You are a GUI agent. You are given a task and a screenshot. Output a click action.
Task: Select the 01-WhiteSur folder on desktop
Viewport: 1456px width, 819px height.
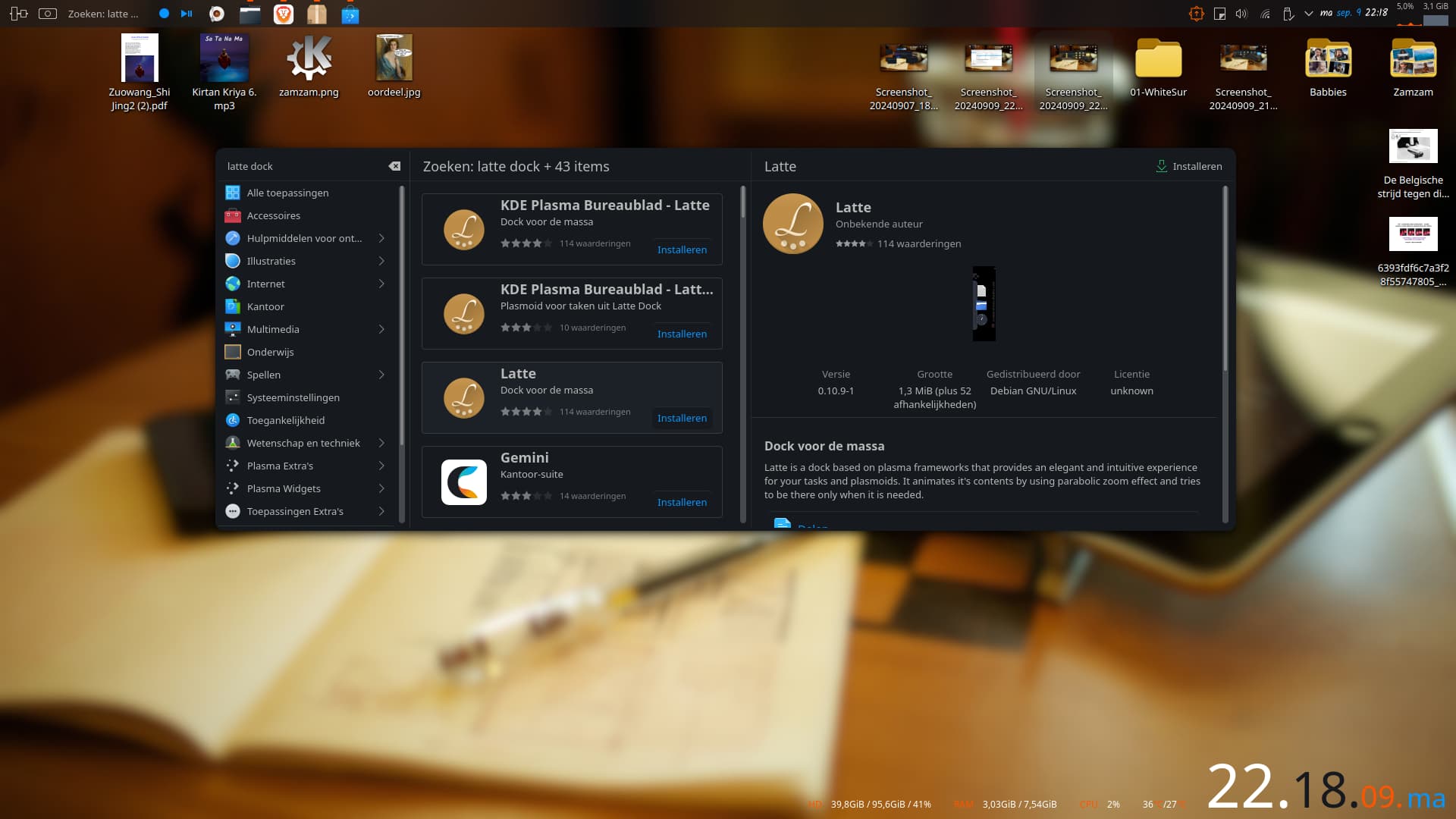[1158, 68]
